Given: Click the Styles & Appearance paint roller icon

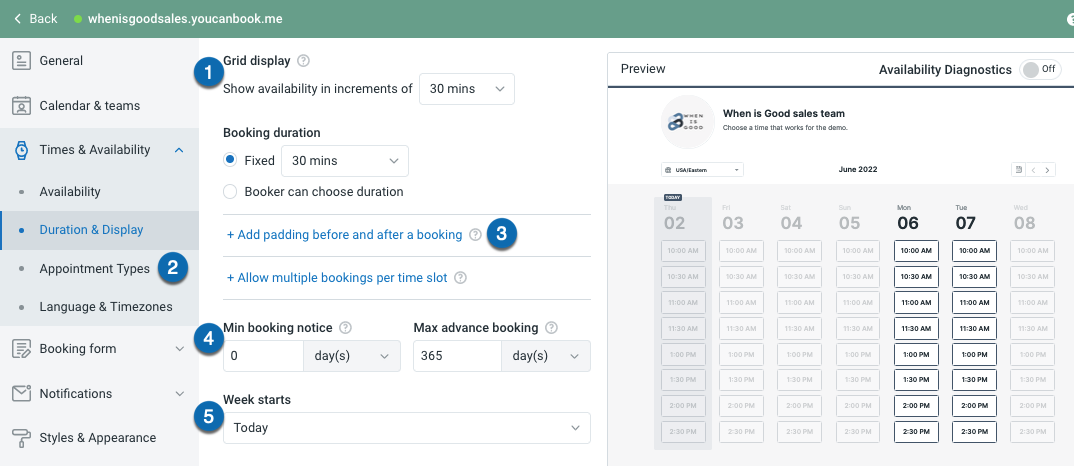Looking at the screenshot, I should click(21, 437).
